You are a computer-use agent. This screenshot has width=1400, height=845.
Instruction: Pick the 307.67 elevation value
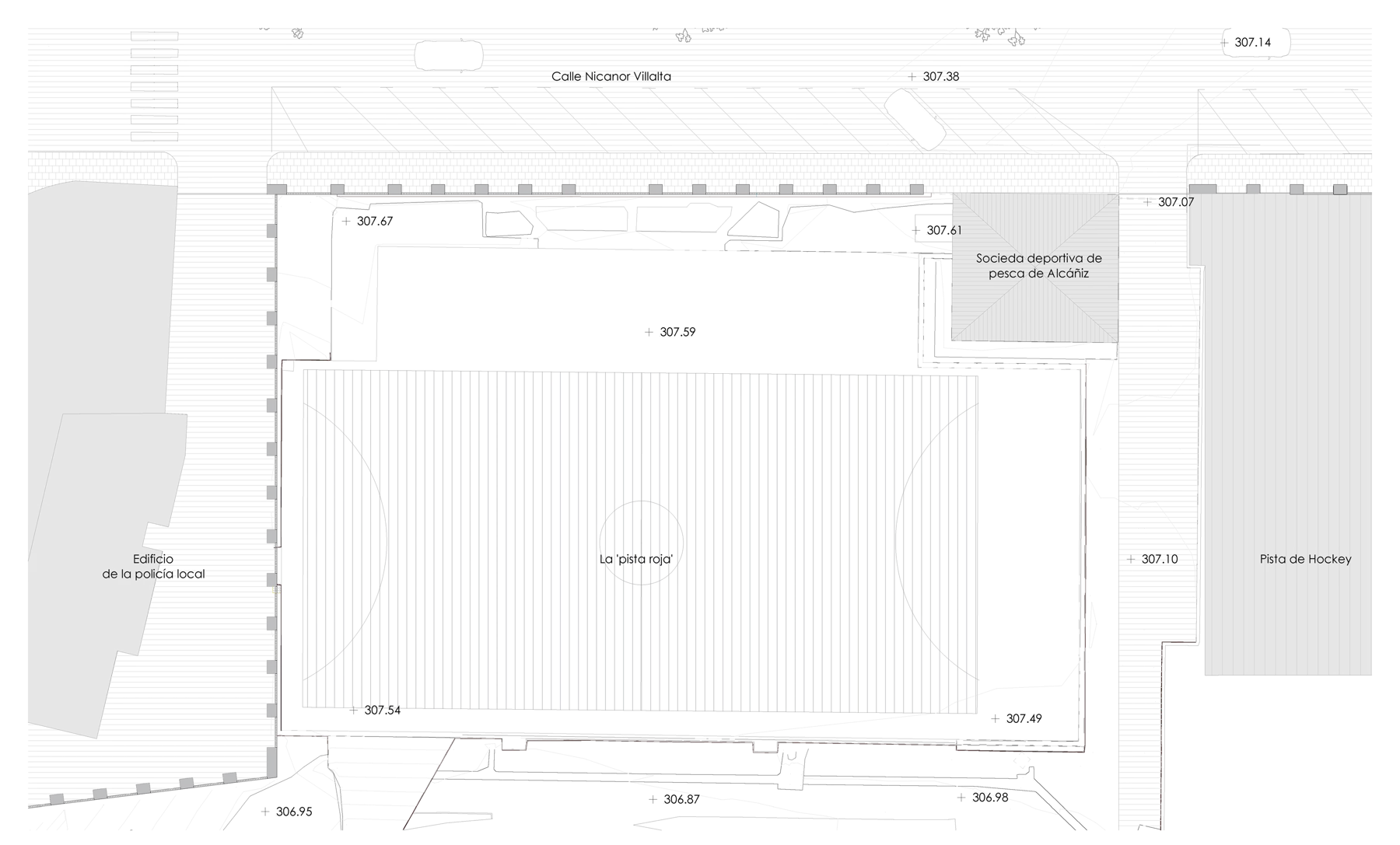[x=375, y=221]
